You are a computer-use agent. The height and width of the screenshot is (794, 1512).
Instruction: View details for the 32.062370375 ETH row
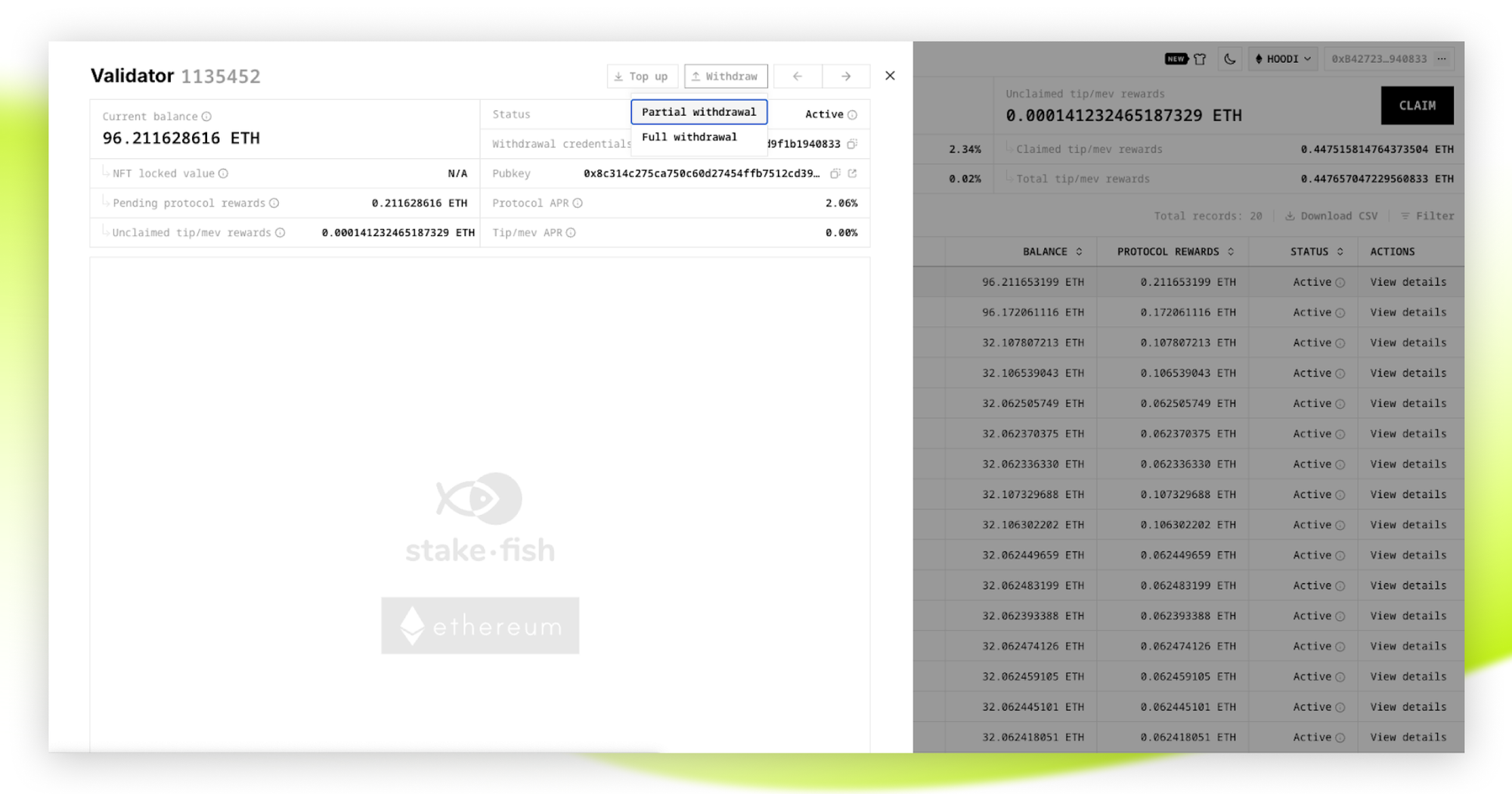(1408, 434)
